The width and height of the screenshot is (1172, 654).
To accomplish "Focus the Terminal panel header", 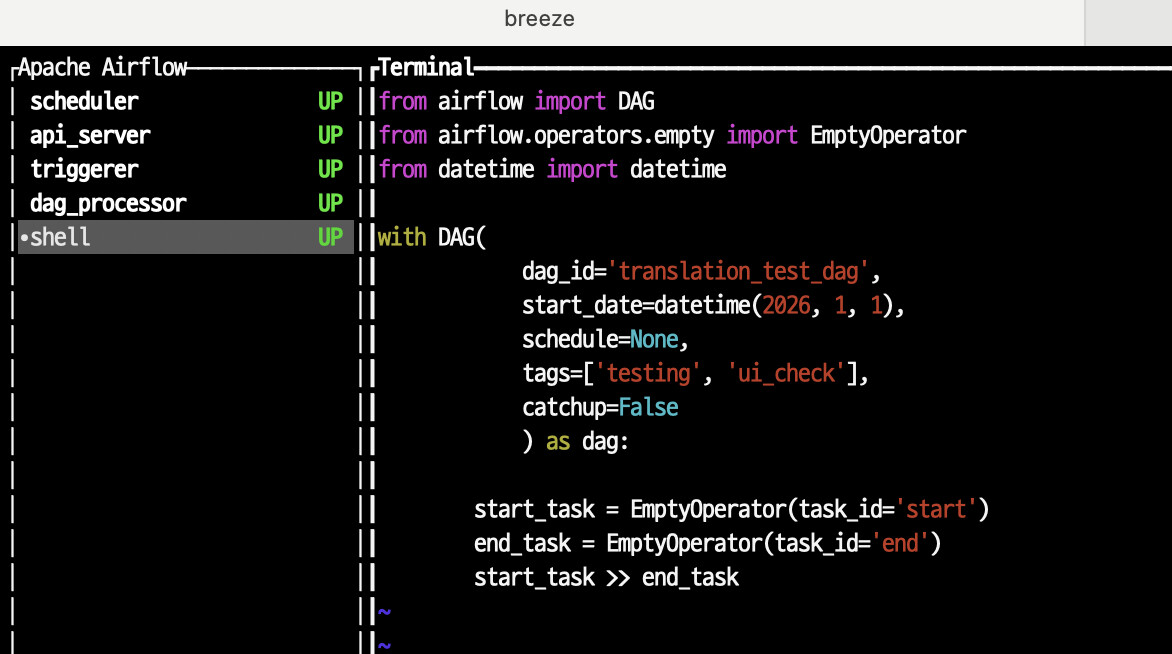I will [x=426, y=68].
